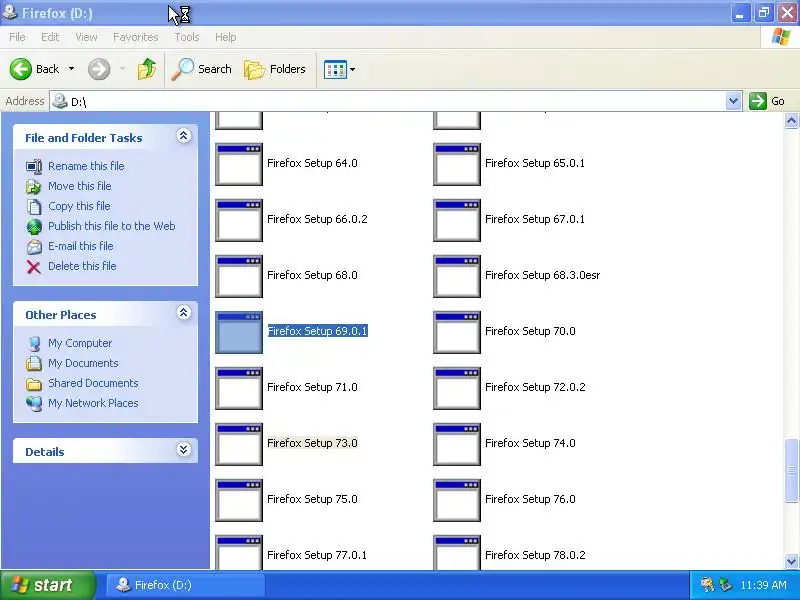The image size is (800, 600).
Task: Toggle the Folders pane
Action: [275, 69]
